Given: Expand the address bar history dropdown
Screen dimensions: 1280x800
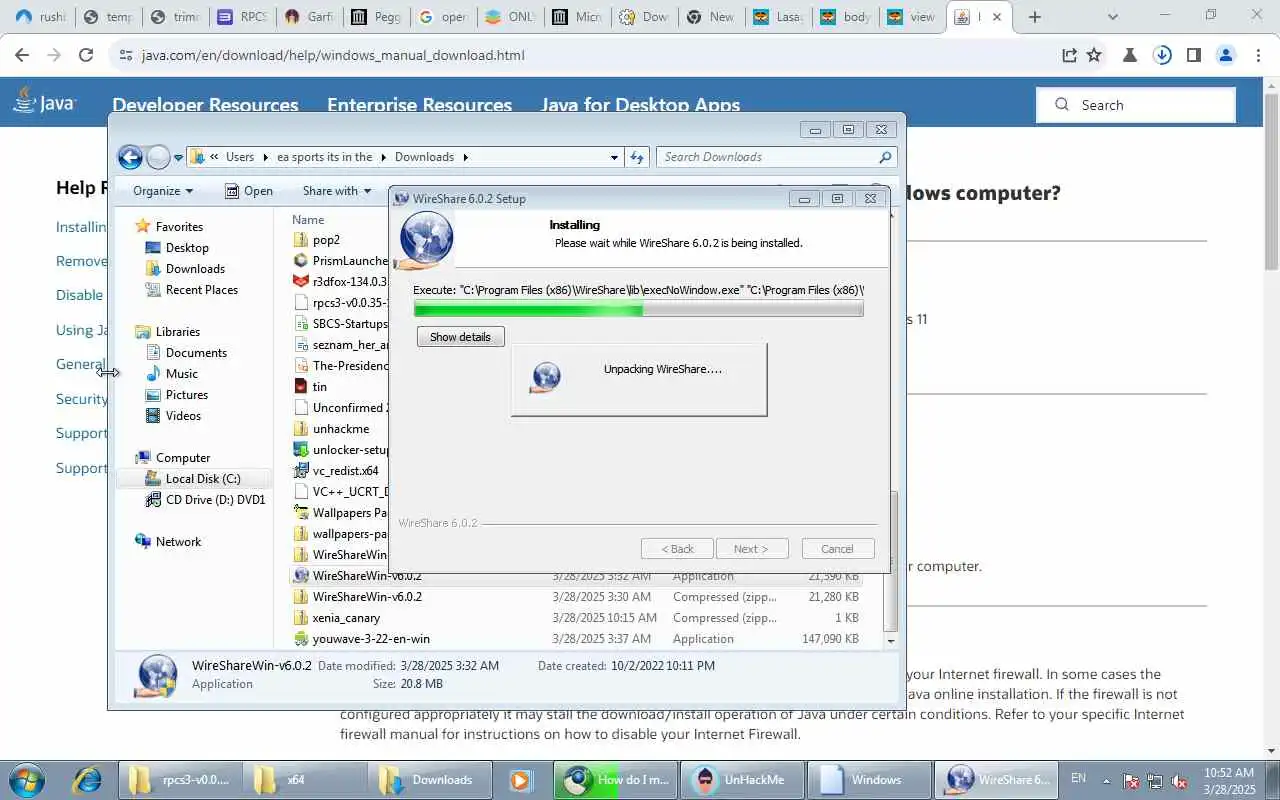Looking at the screenshot, I should (x=614, y=157).
